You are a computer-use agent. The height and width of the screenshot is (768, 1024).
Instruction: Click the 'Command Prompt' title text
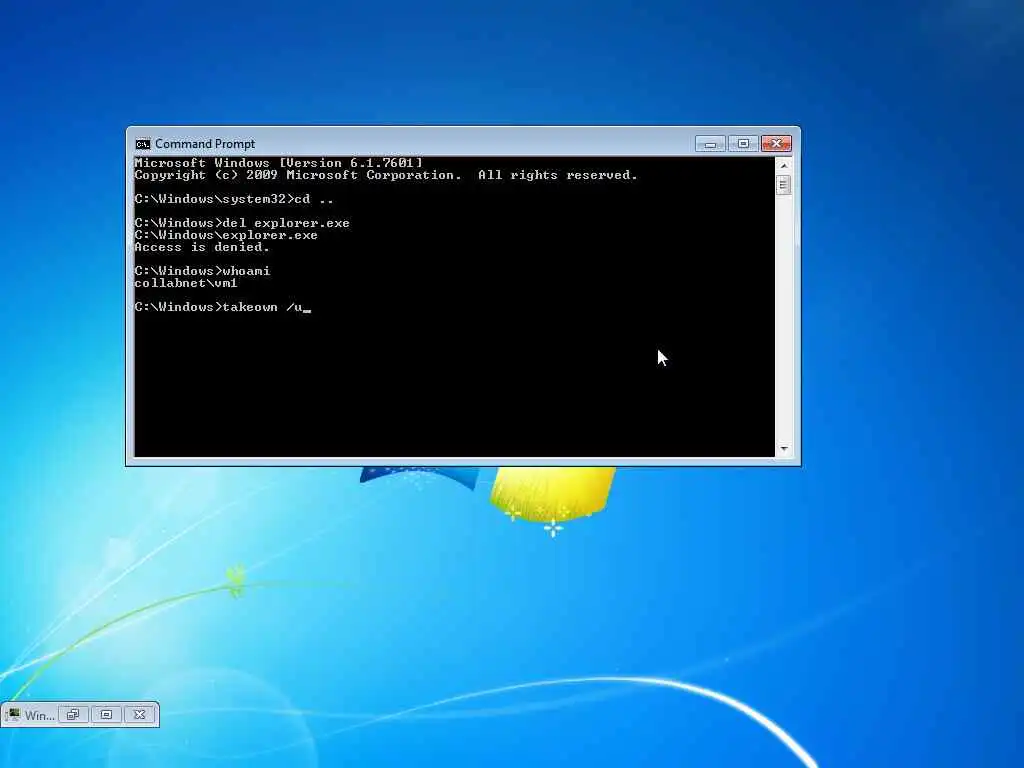205,144
